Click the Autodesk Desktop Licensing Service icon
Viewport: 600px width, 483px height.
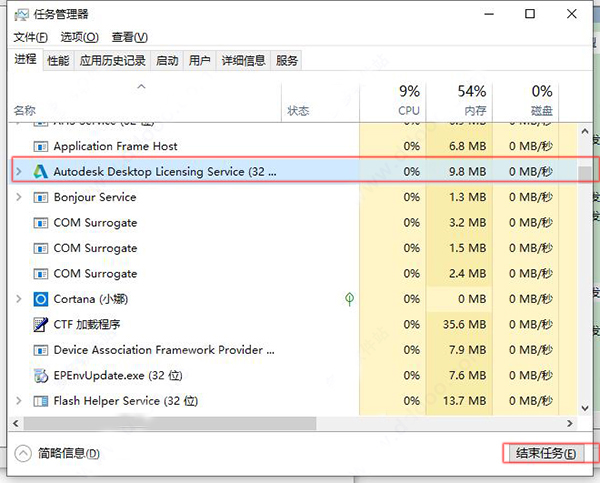(x=41, y=172)
